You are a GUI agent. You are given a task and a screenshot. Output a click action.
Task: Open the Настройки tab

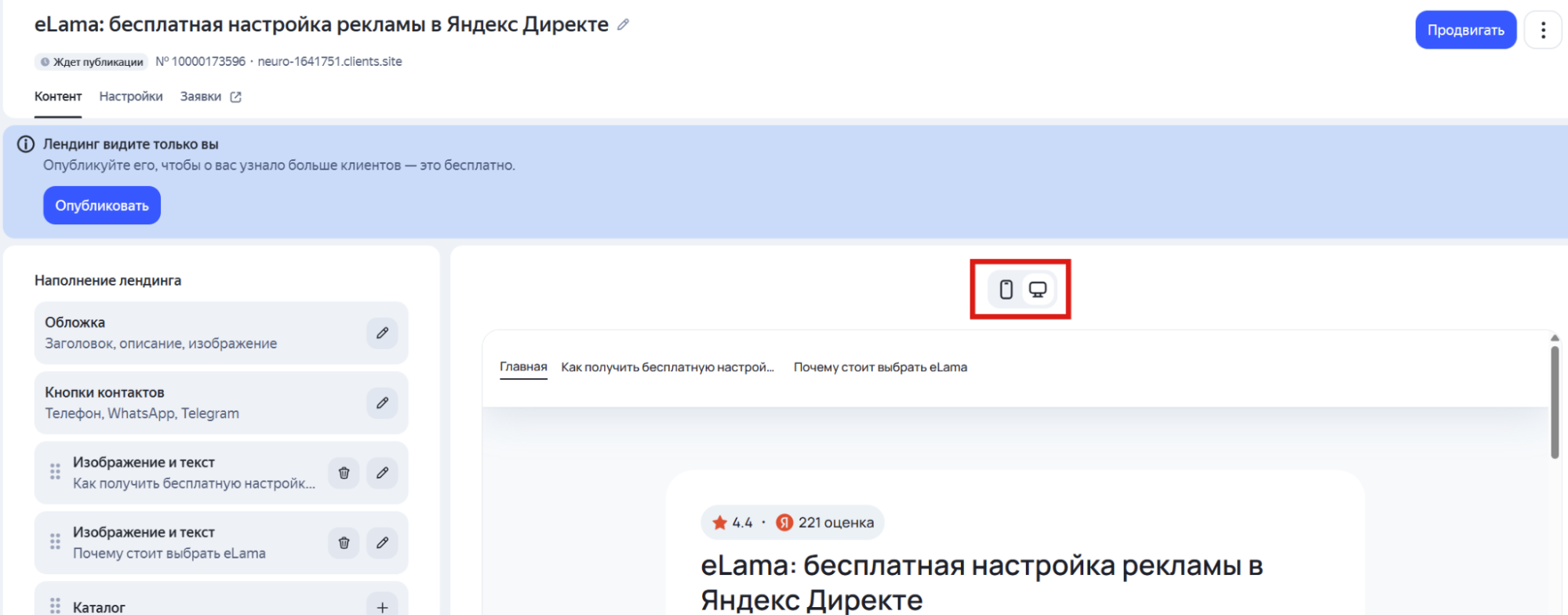point(131,96)
